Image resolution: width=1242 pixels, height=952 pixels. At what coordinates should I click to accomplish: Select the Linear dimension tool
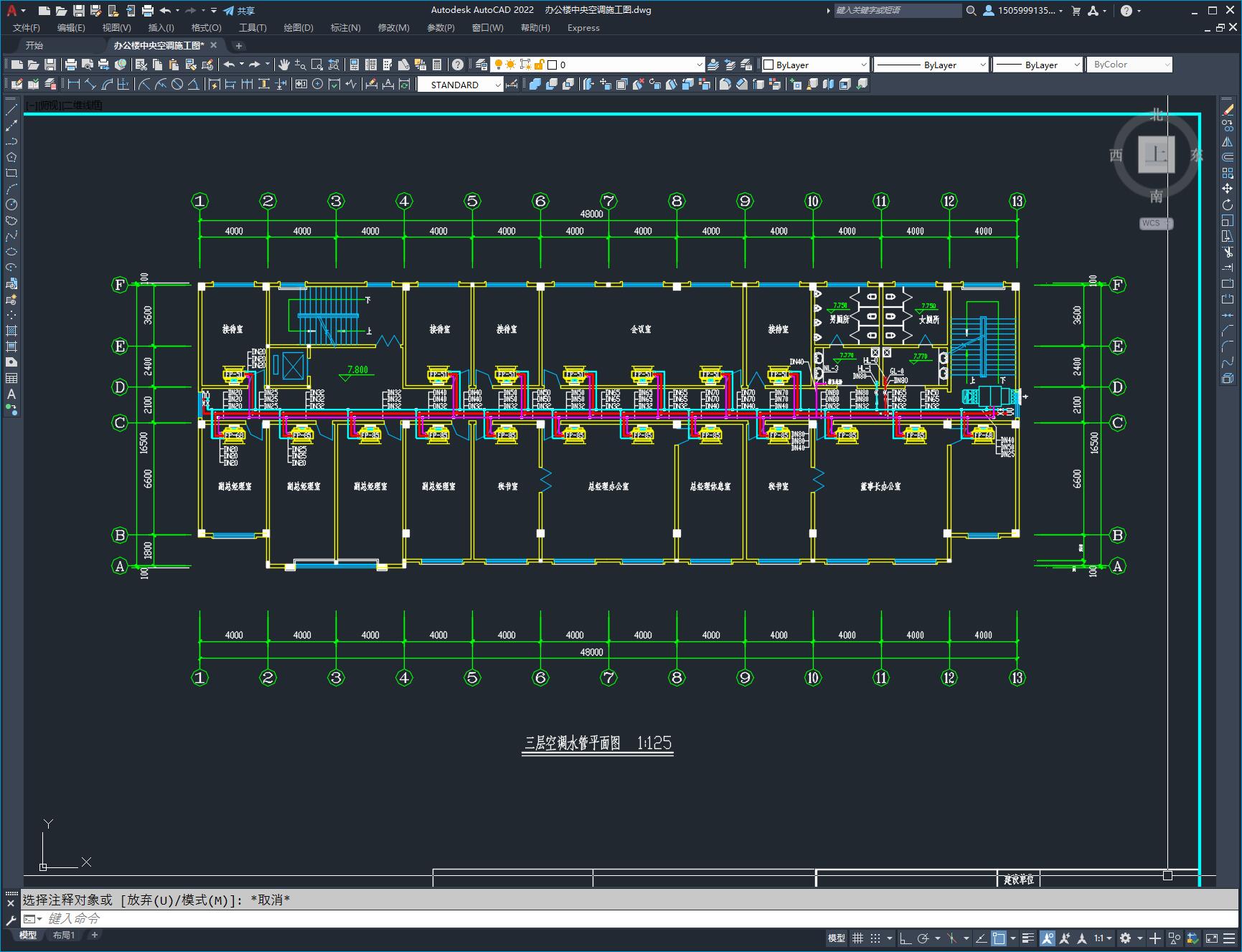pos(73,85)
